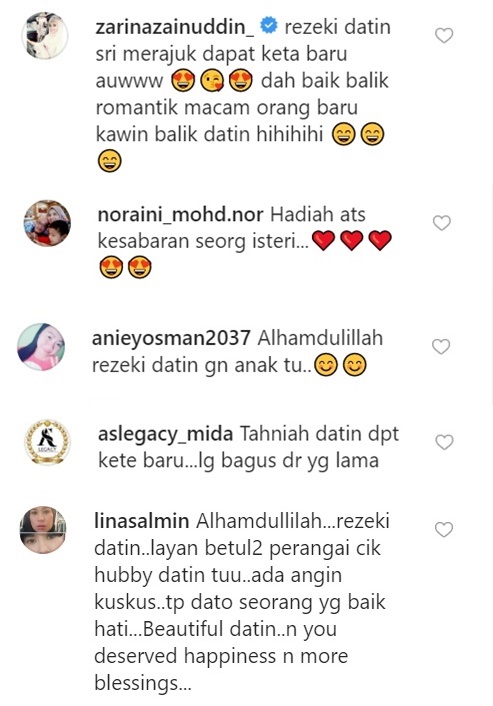This screenshot has height=706, width=493.
Task: Tap heart beside anieyosman2037's comment
Action: (x=441, y=347)
